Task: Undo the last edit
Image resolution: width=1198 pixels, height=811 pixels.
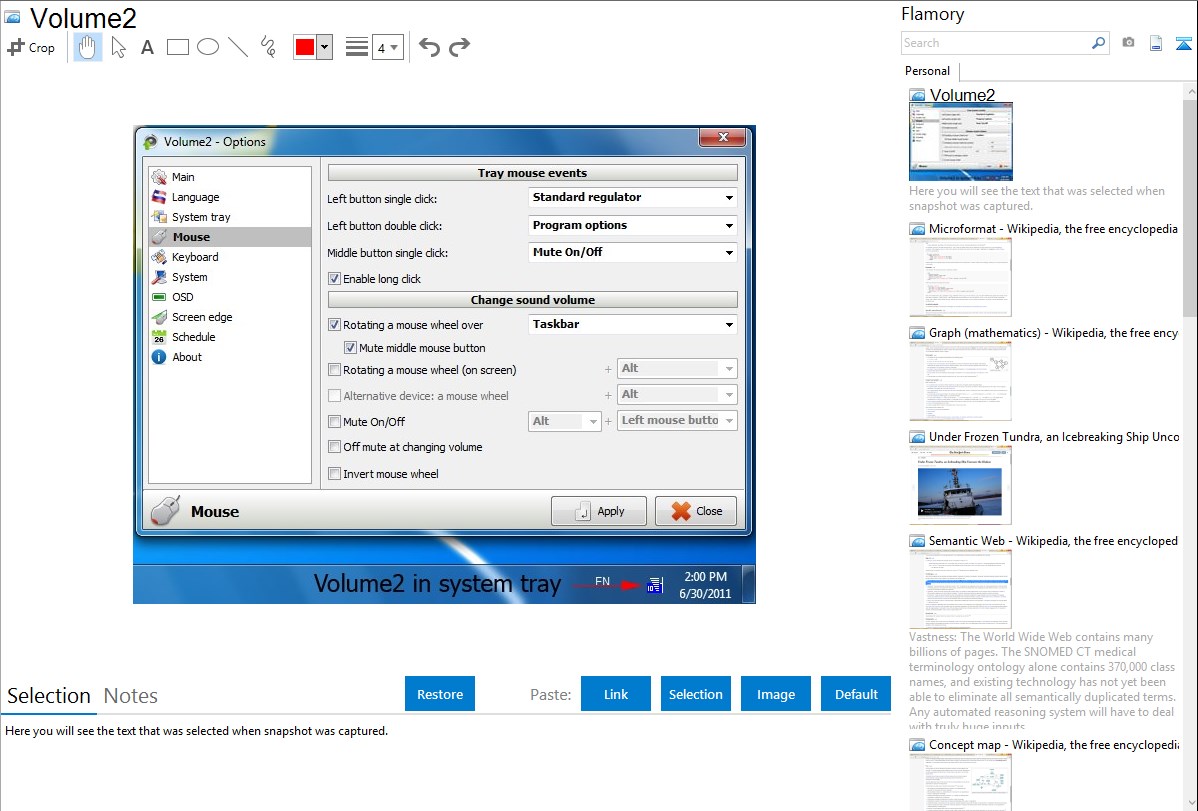Action: click(429, 47)
